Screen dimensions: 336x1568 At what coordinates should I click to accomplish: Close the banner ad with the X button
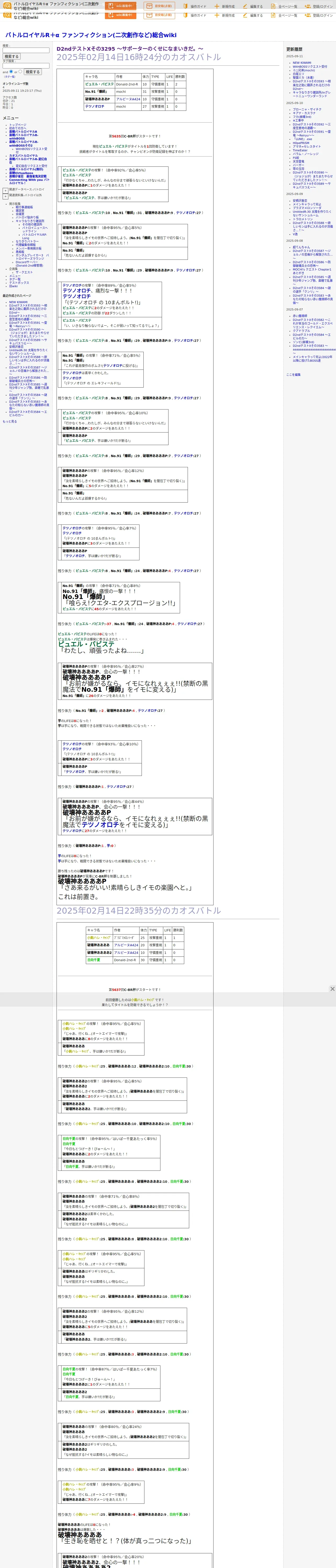click(332, 989)
